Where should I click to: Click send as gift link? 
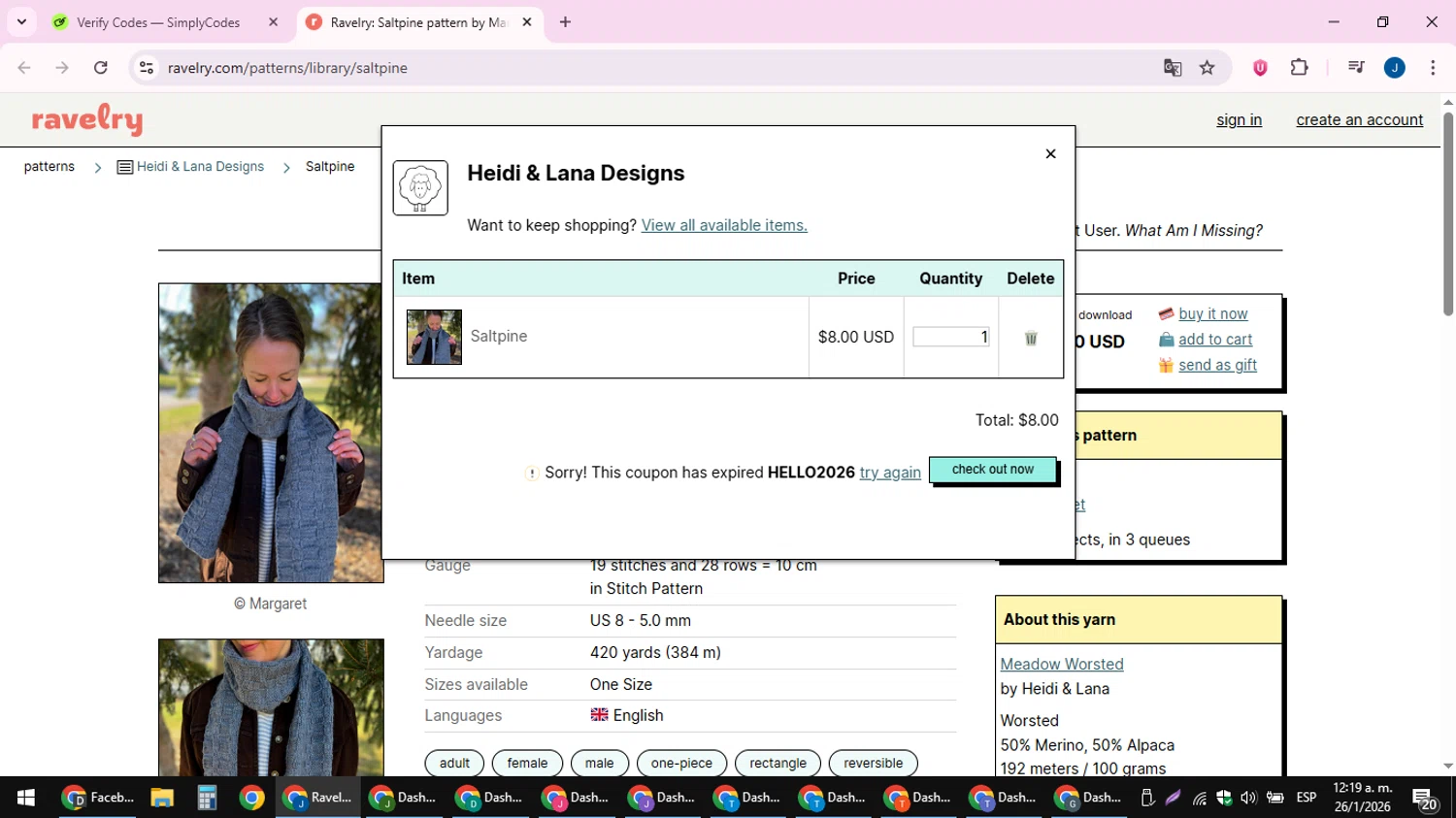tap(1217, 365)
